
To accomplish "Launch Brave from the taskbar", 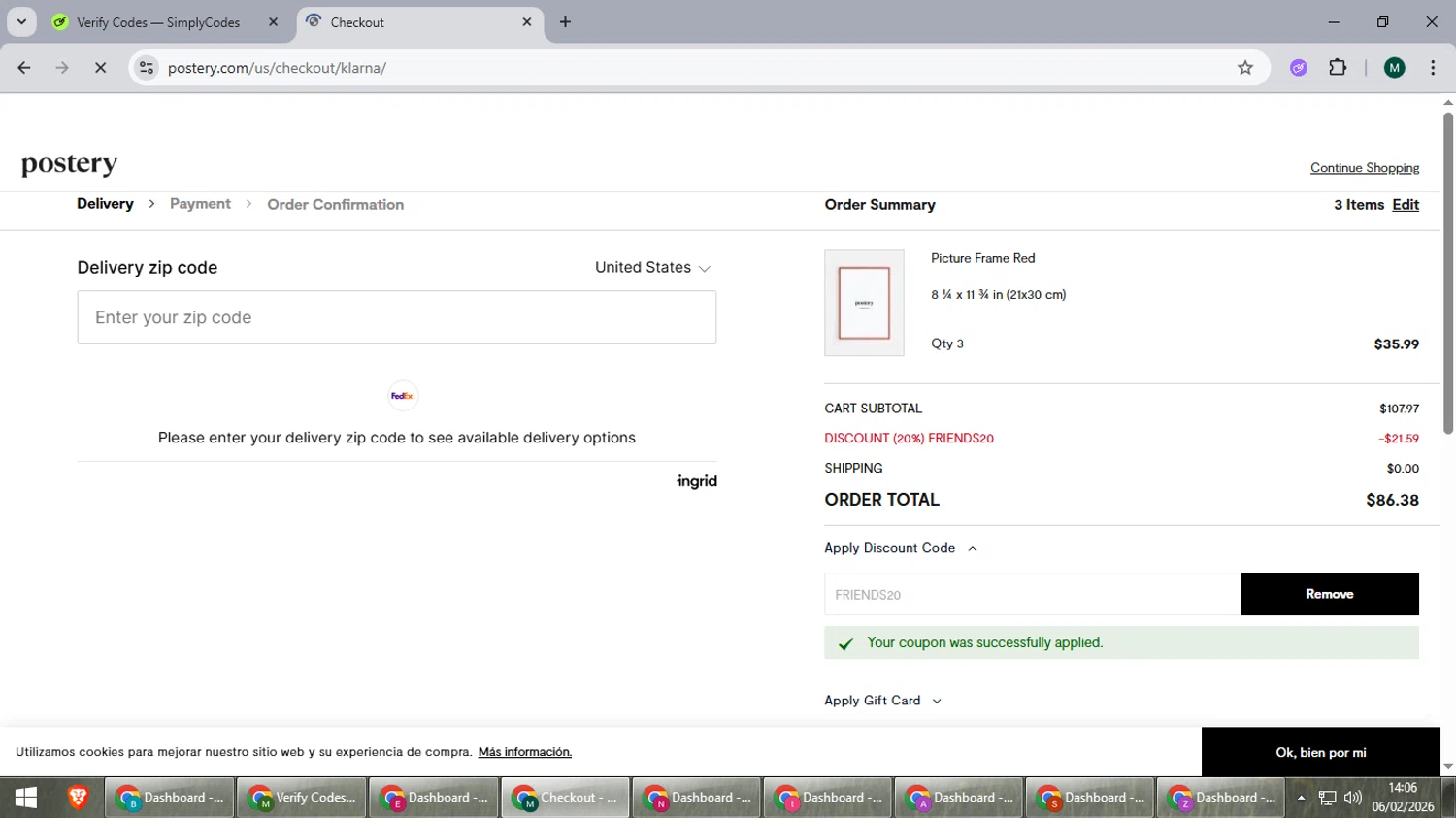I will pyautogui.click(x=79, y=798).
